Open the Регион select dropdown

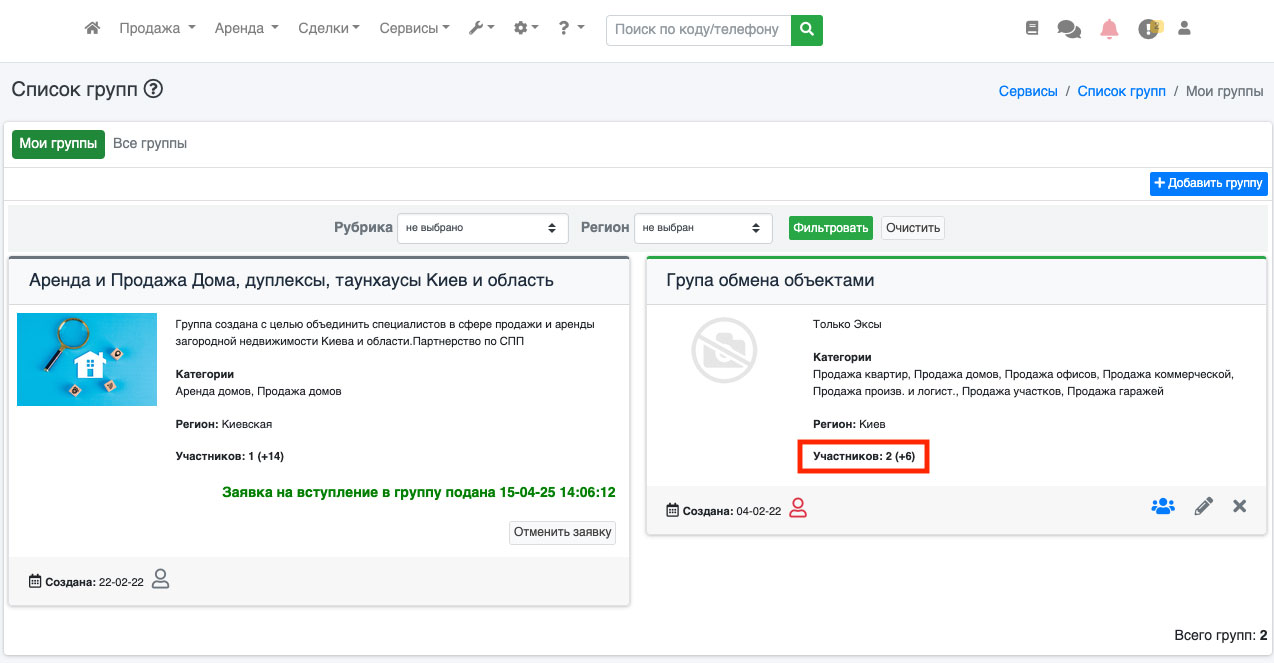coord(703,228)
